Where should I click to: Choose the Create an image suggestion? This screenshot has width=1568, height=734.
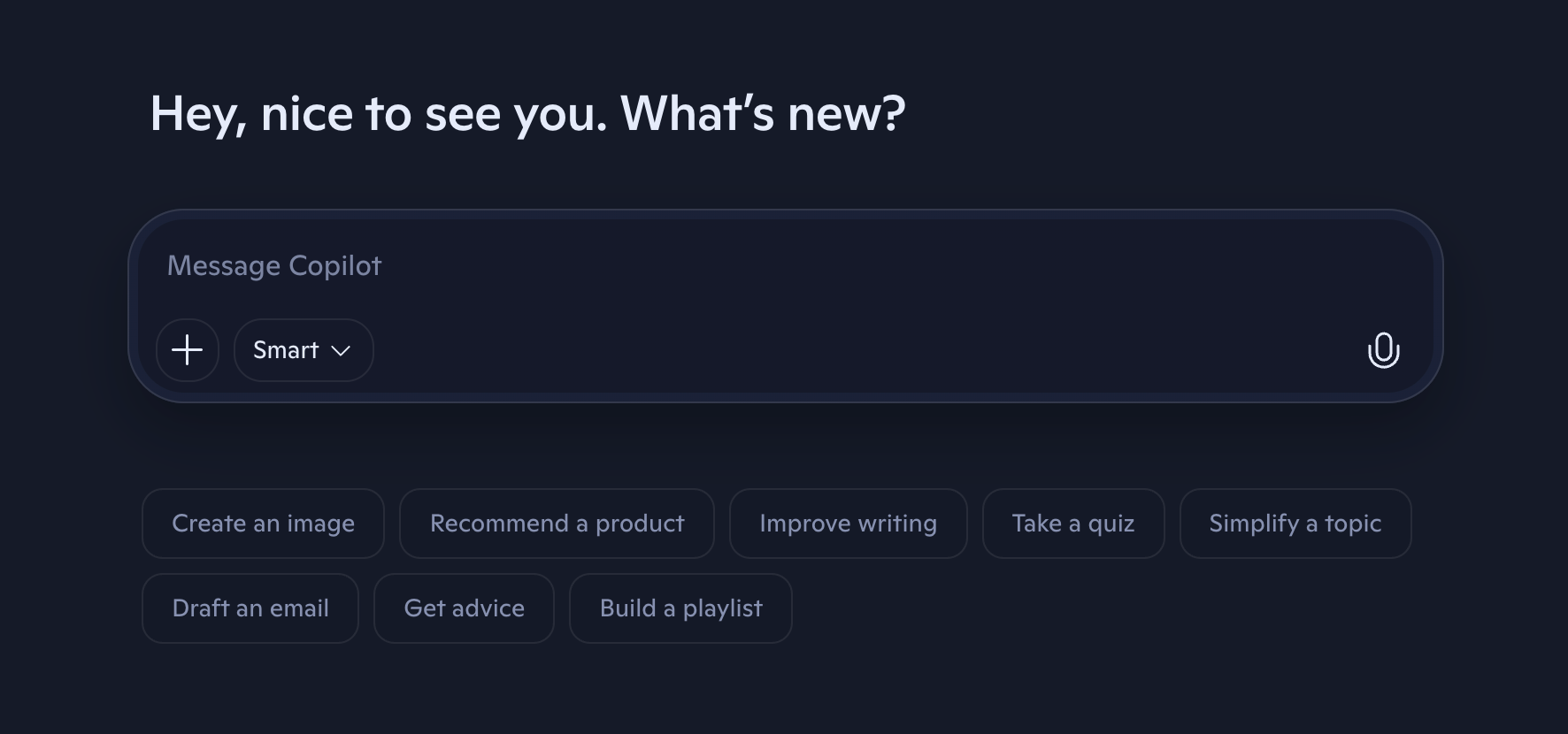(263, 524)
